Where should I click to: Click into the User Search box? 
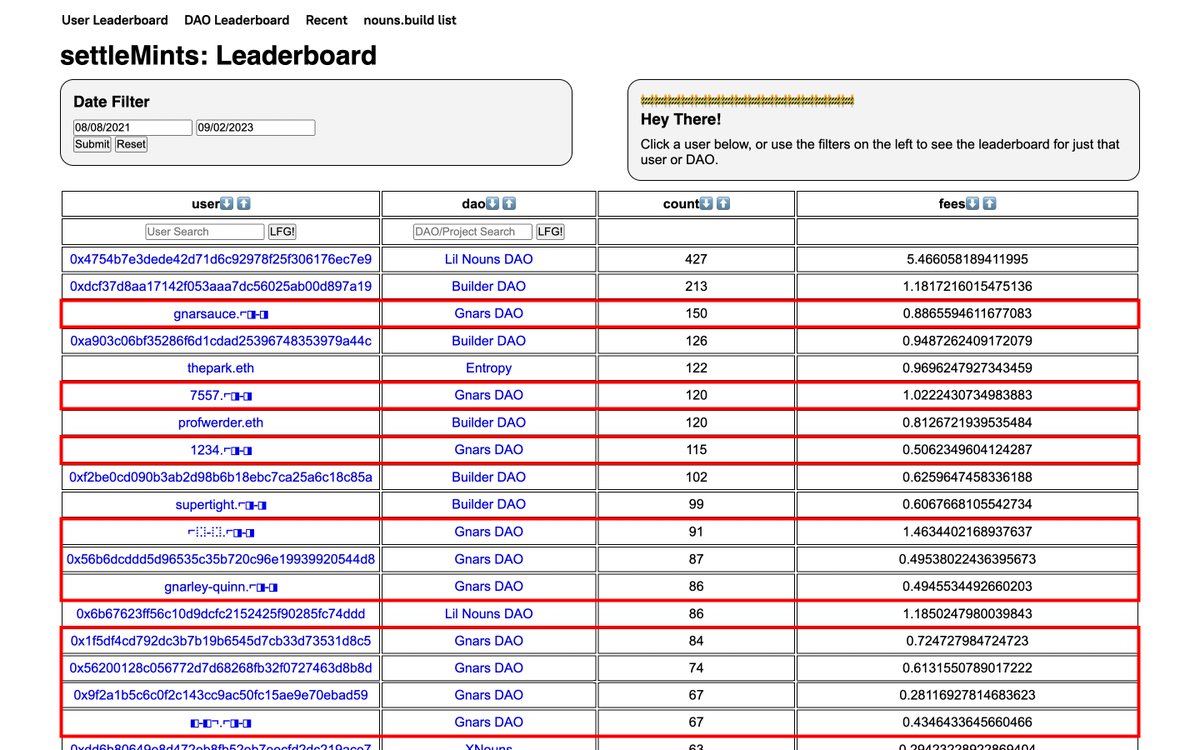(205, 231)
